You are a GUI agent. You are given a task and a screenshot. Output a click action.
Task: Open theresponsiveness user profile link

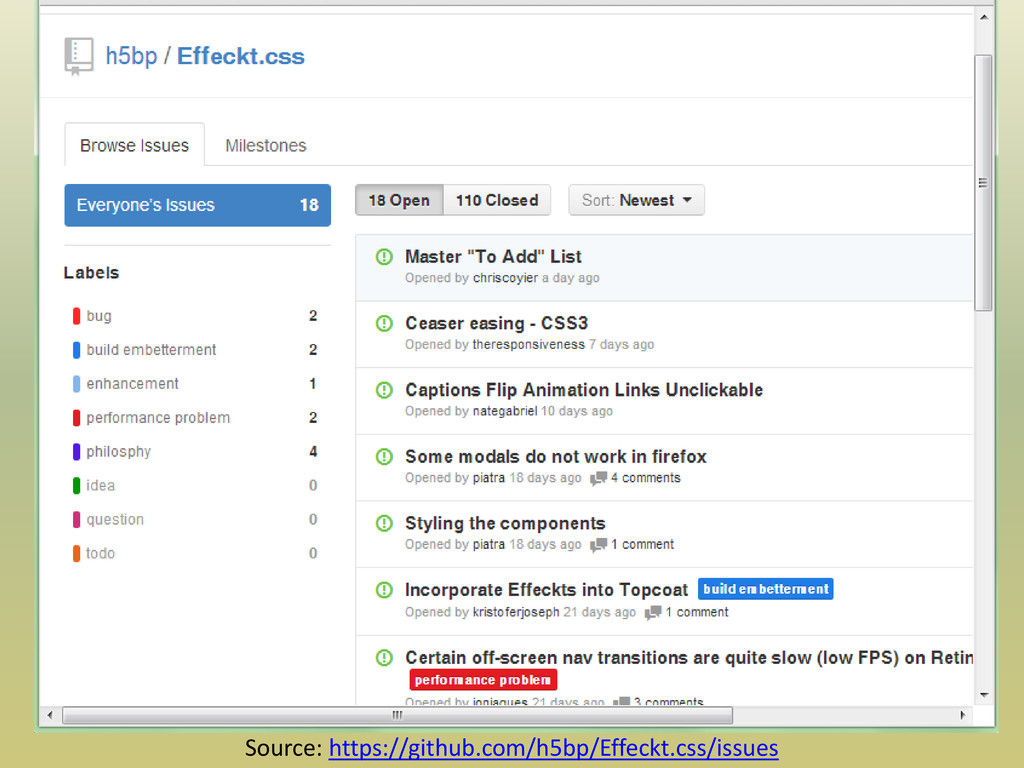528,345
